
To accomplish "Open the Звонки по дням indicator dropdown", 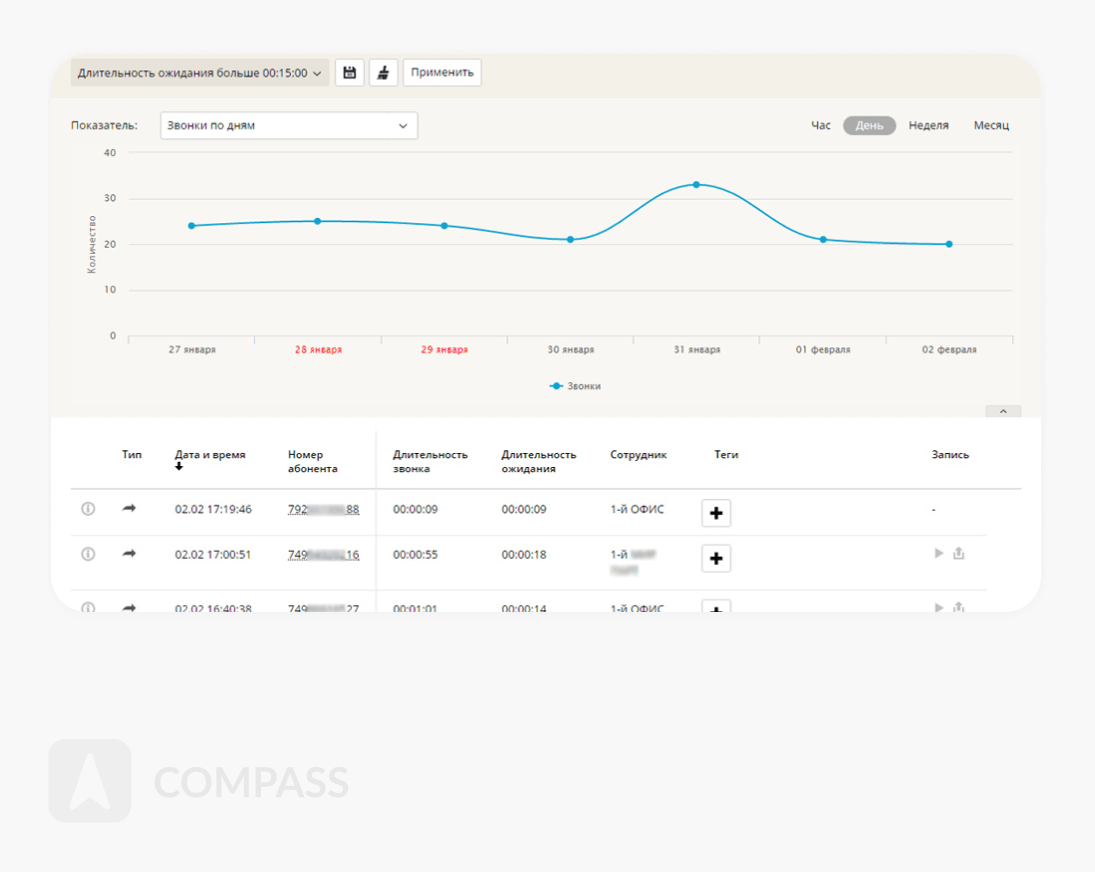I will pos(288,126).
